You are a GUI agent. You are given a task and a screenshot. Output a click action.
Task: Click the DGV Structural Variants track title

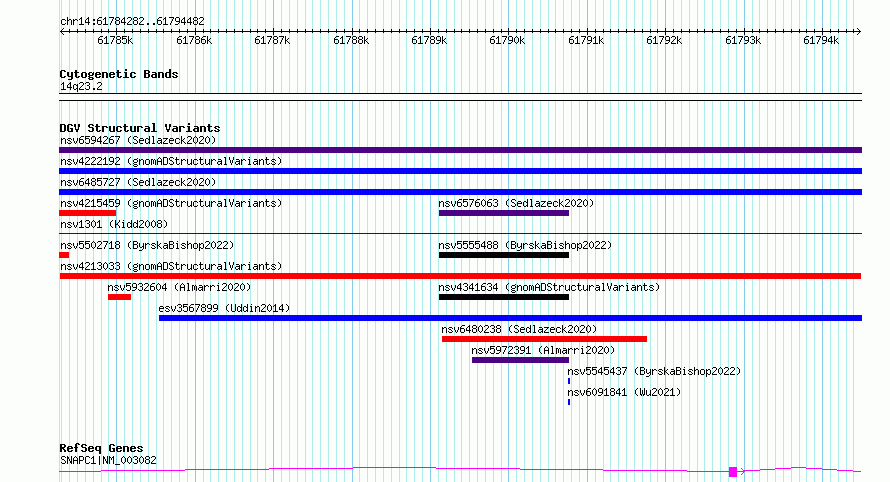click(x=140, y=128)
